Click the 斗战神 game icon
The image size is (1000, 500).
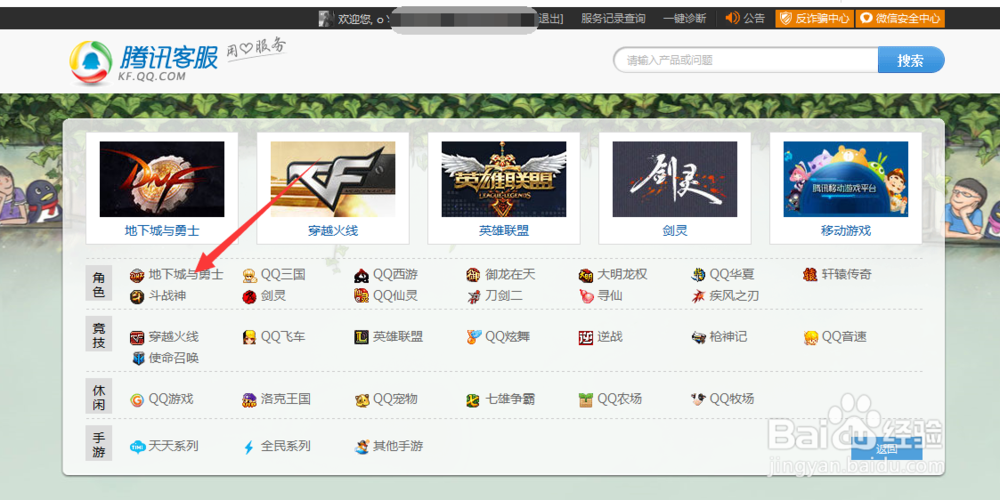tap(136, 296)
